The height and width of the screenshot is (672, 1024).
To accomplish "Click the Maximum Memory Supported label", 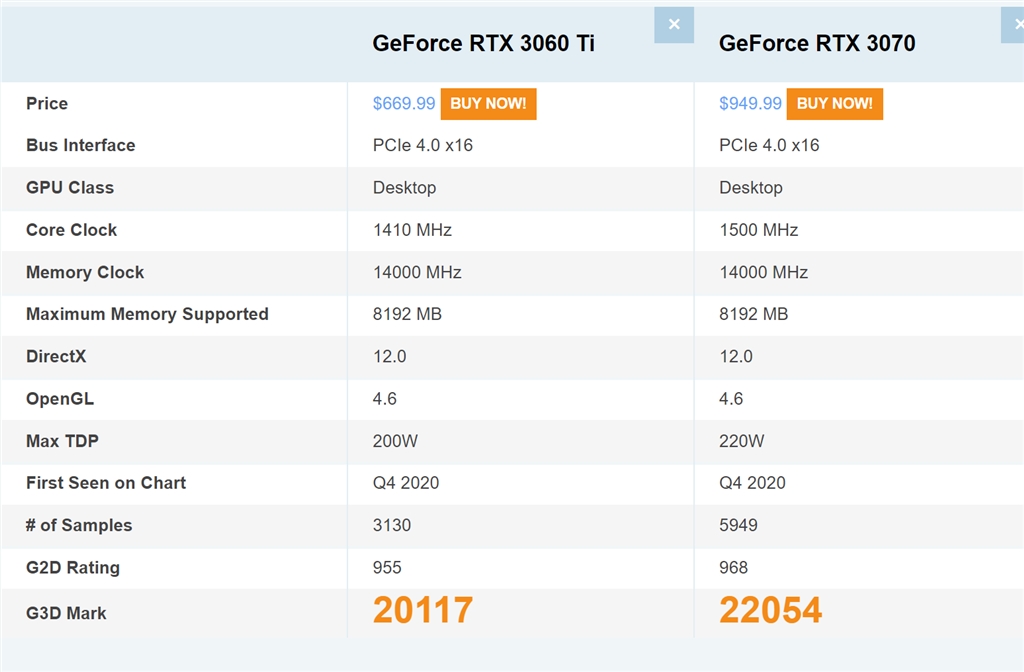I will pos(147,314).
